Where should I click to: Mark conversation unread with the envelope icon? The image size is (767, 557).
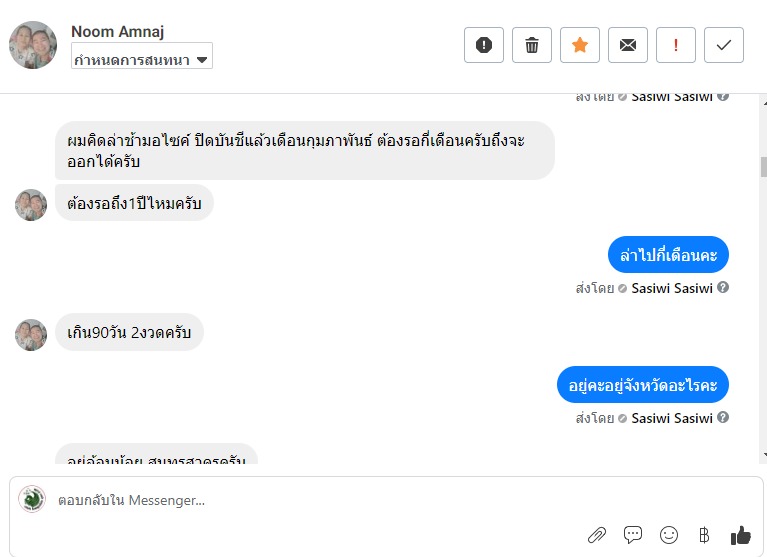pos(628,45)
